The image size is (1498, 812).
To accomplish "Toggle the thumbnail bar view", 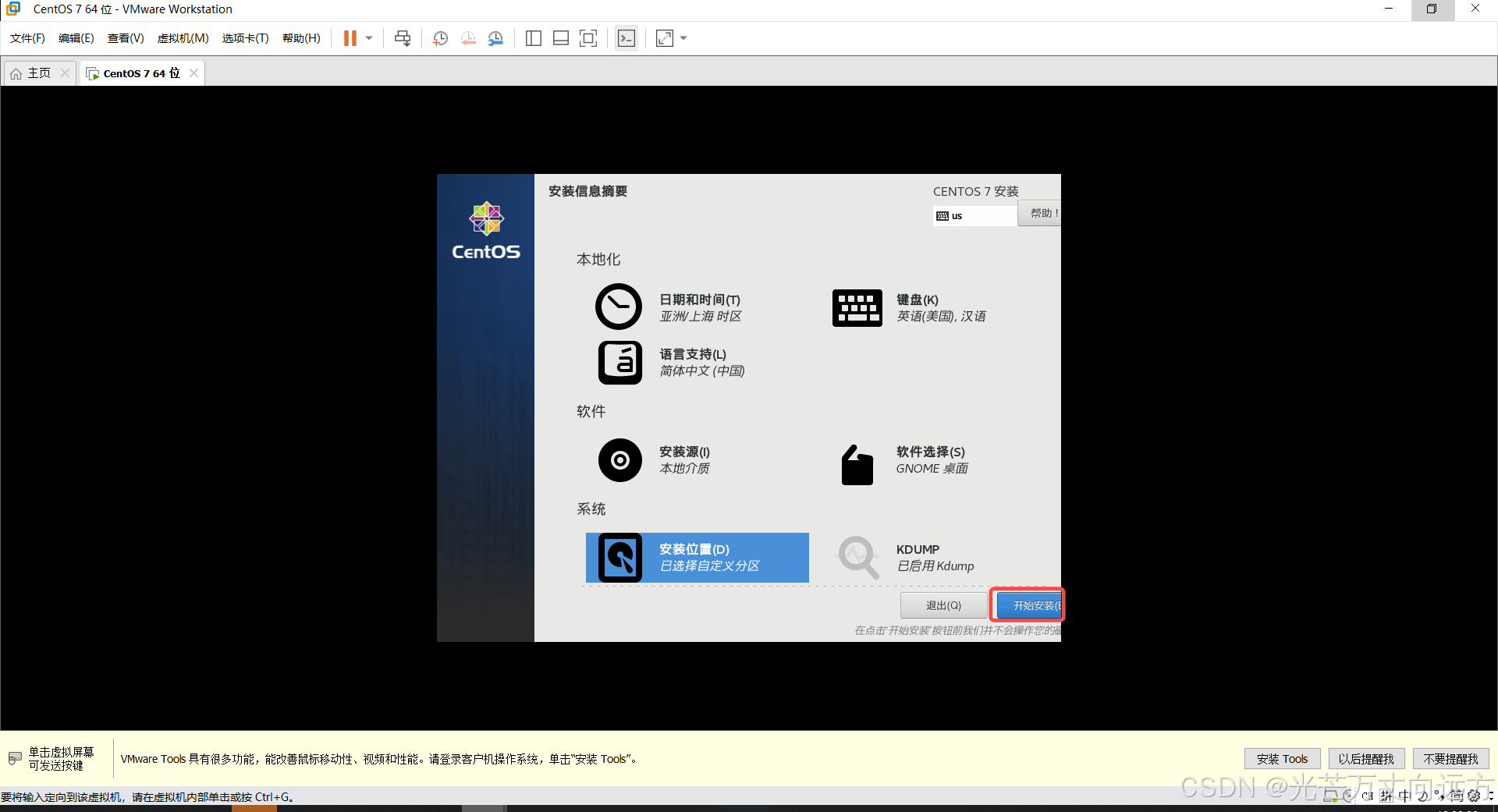I will coord(561,38).
